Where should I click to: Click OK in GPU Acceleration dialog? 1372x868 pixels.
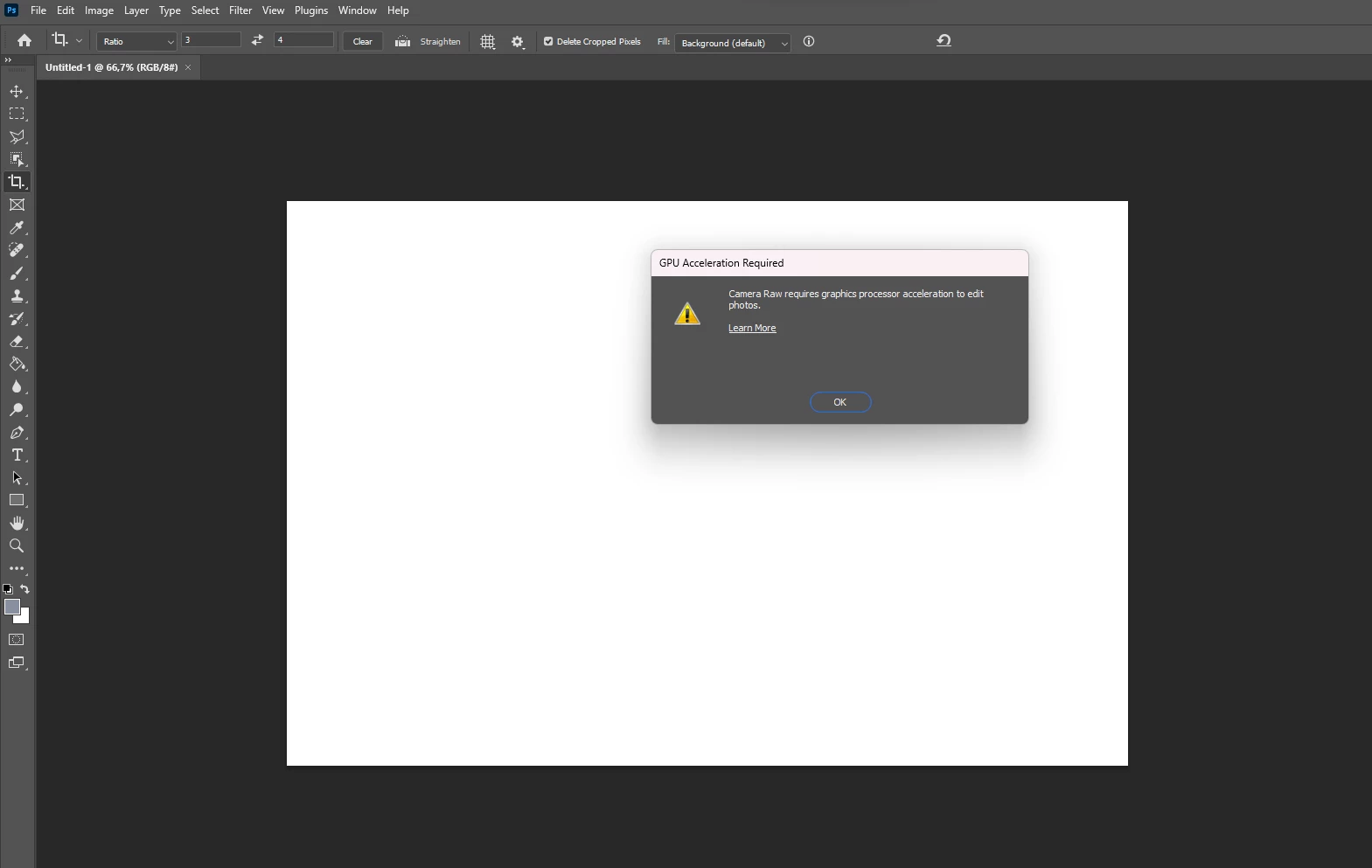(x=840, y=402)
